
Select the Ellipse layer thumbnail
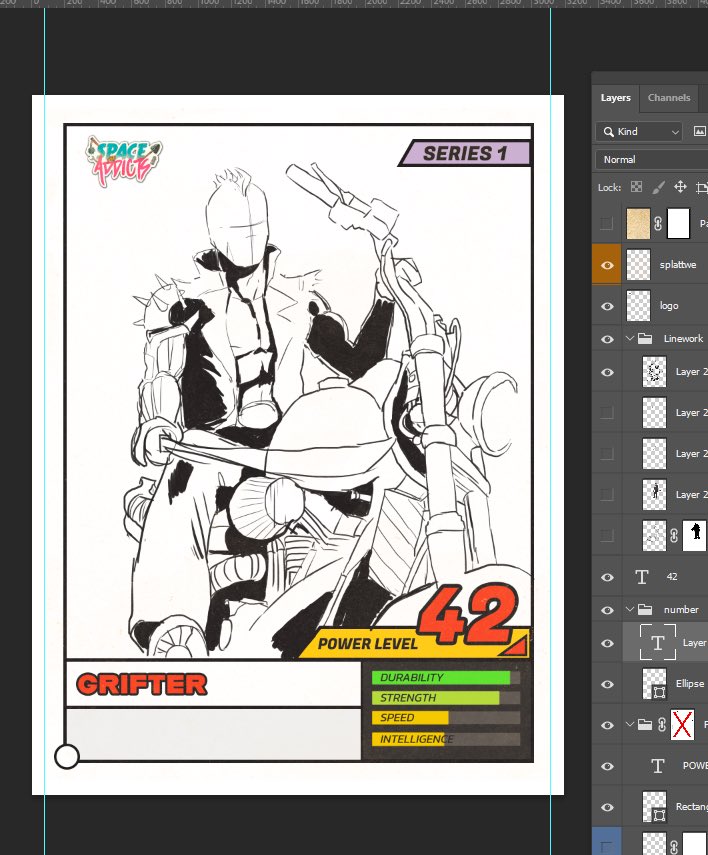click(655, 684)
